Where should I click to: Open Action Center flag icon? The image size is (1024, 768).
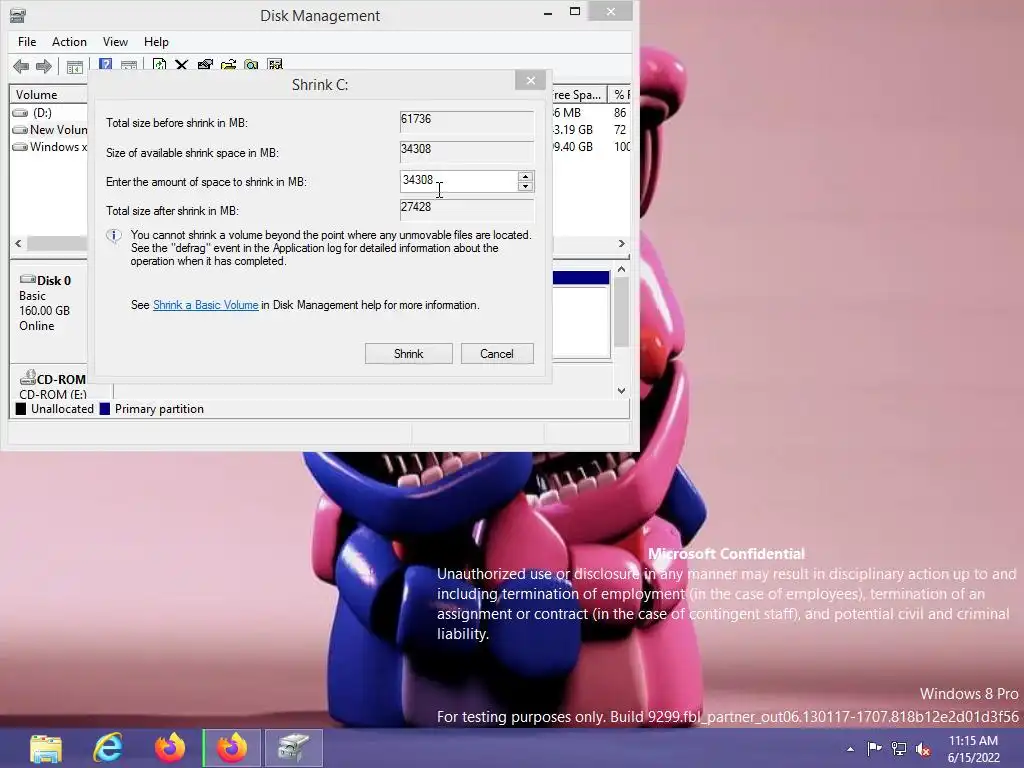point(874,748)
